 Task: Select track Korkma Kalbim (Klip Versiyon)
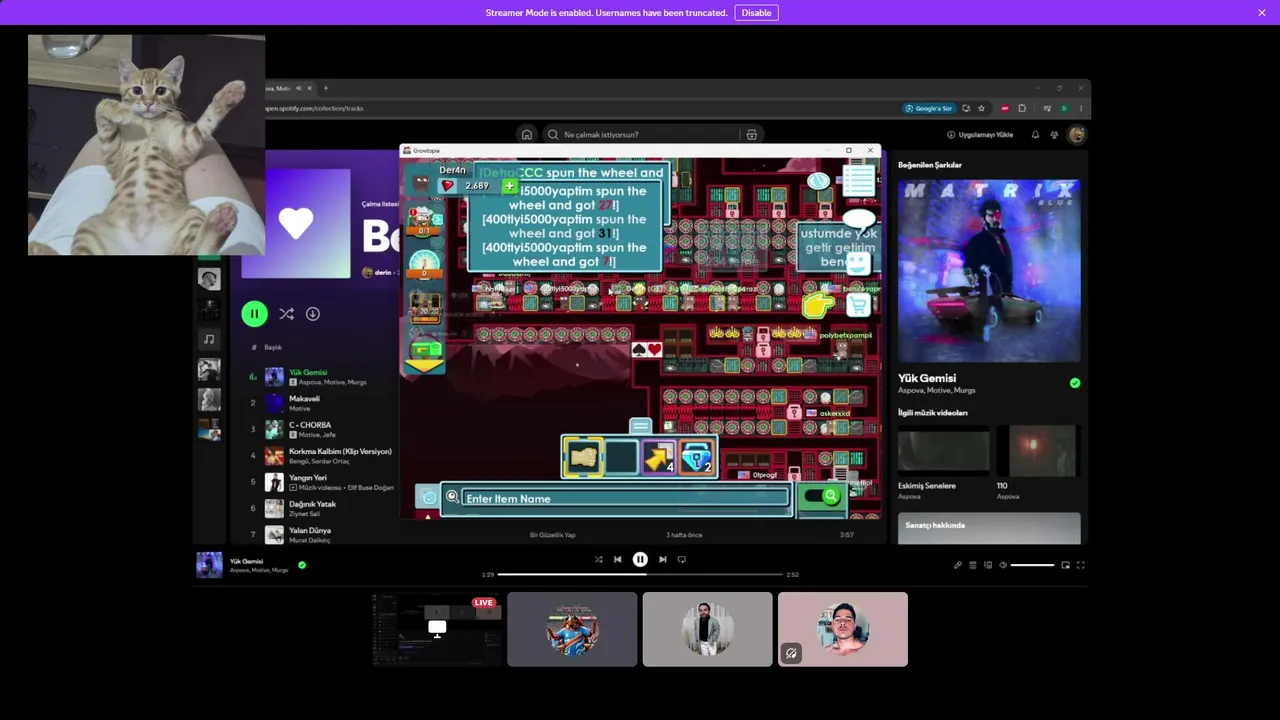tap(320, 456)
